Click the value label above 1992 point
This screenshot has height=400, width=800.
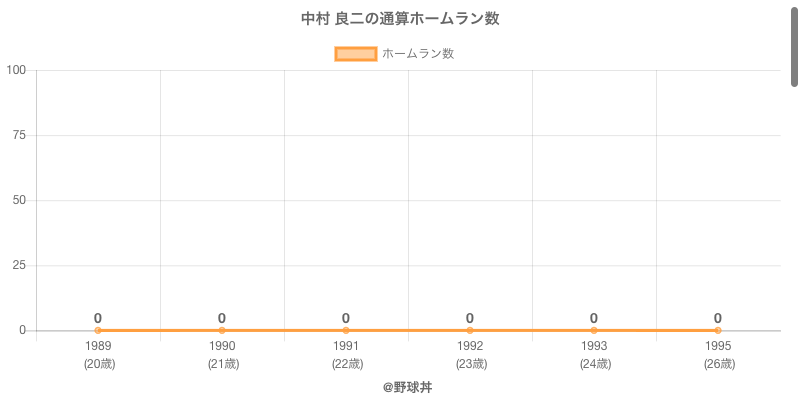[x=470, y=318]
